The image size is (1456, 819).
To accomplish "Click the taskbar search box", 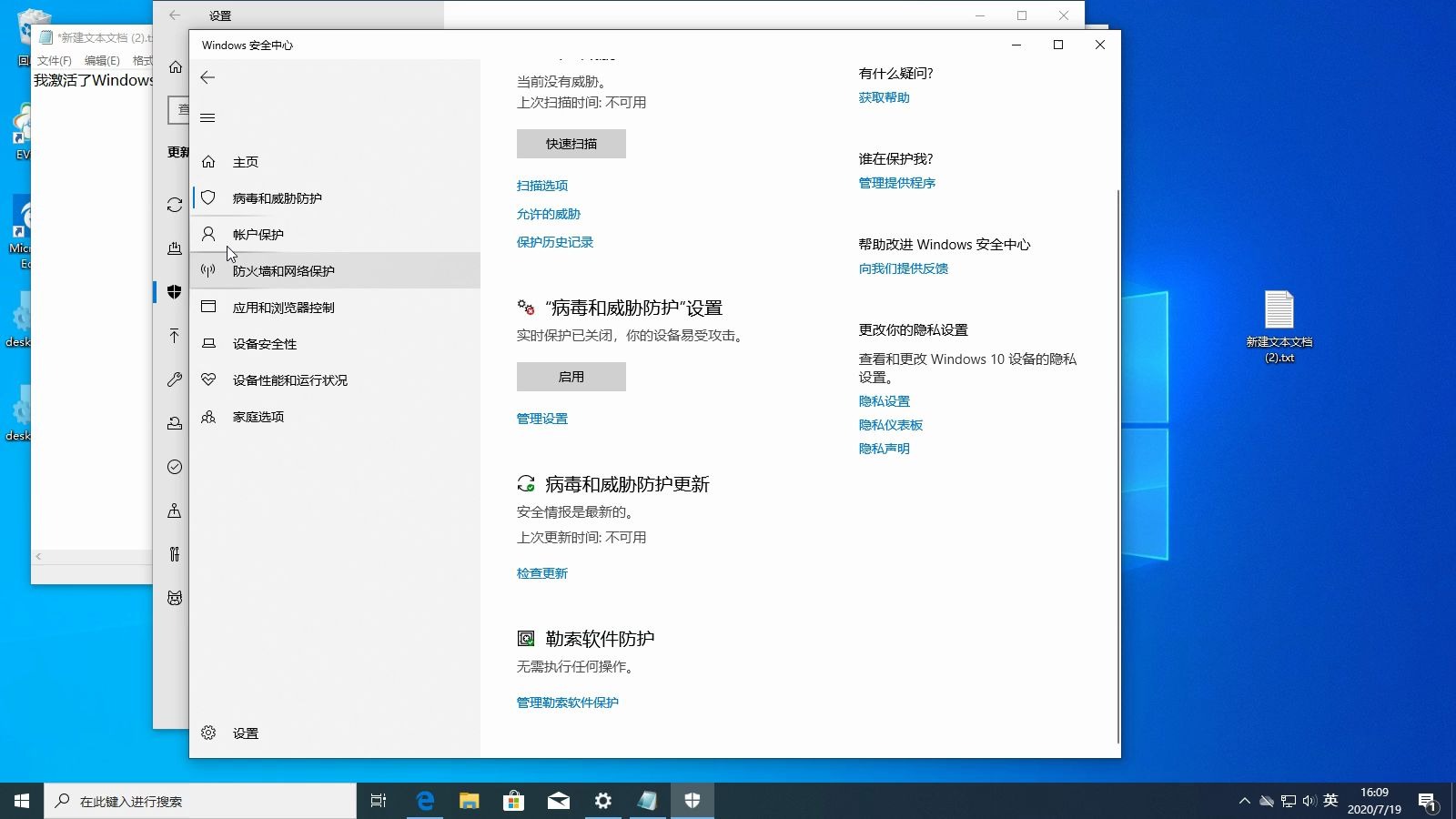I will click(x=200, y=801).
